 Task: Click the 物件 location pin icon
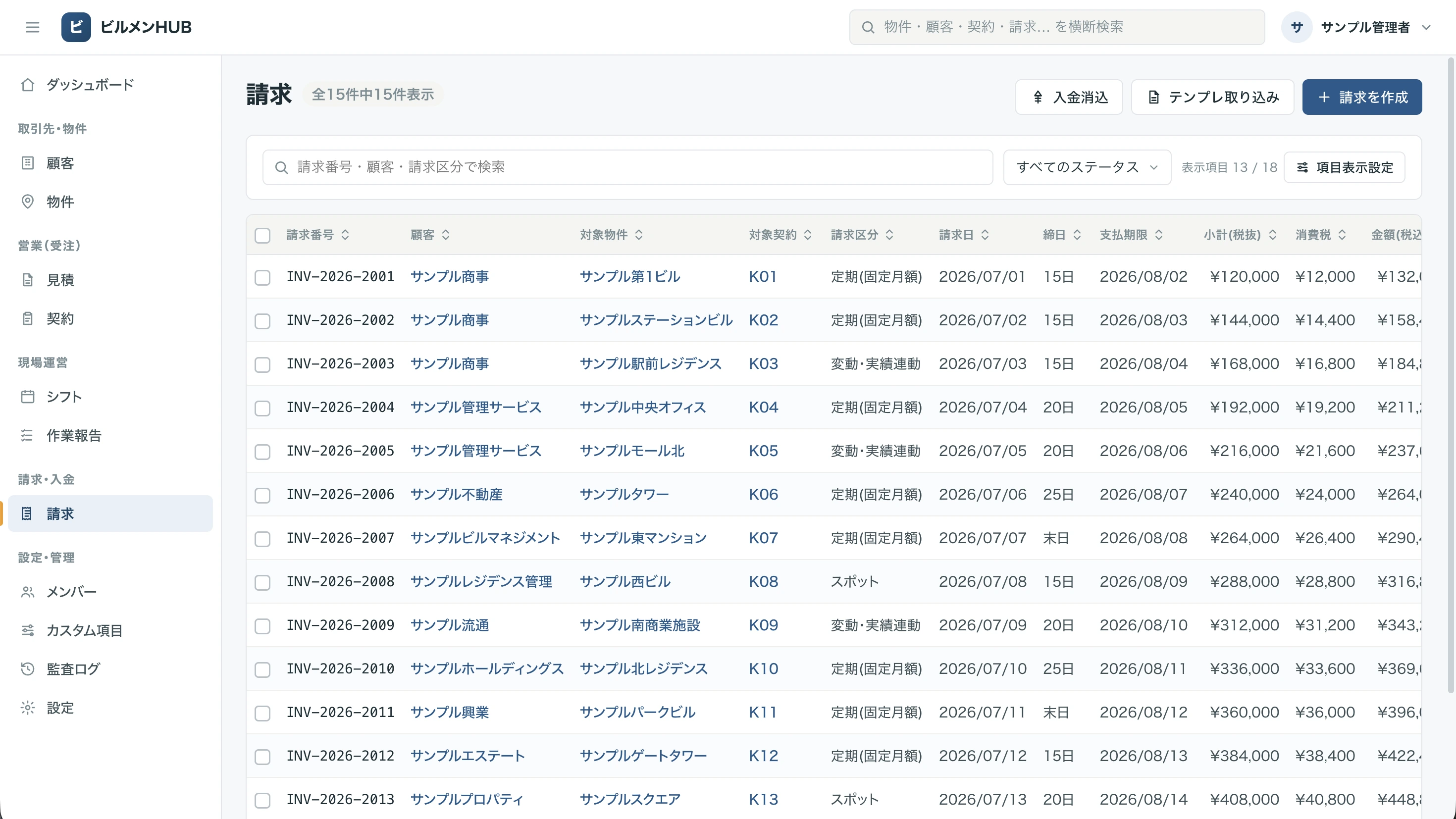28,202
